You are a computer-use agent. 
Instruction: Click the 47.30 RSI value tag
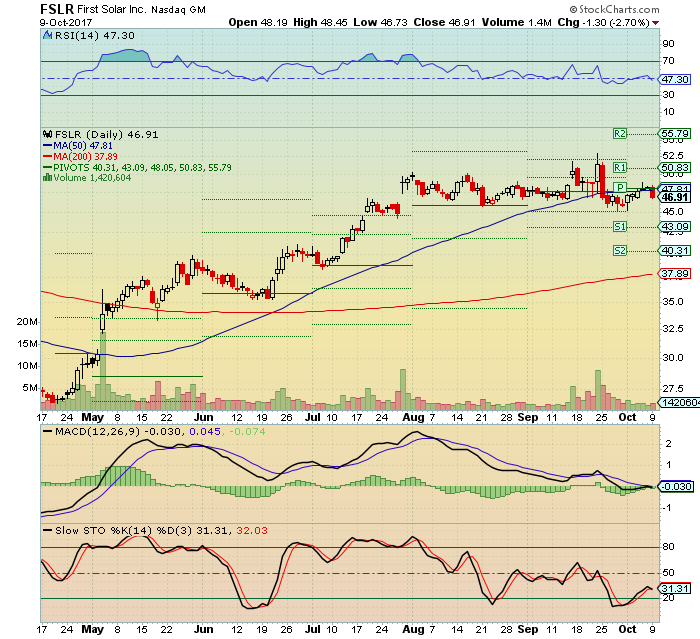[675, 79]
